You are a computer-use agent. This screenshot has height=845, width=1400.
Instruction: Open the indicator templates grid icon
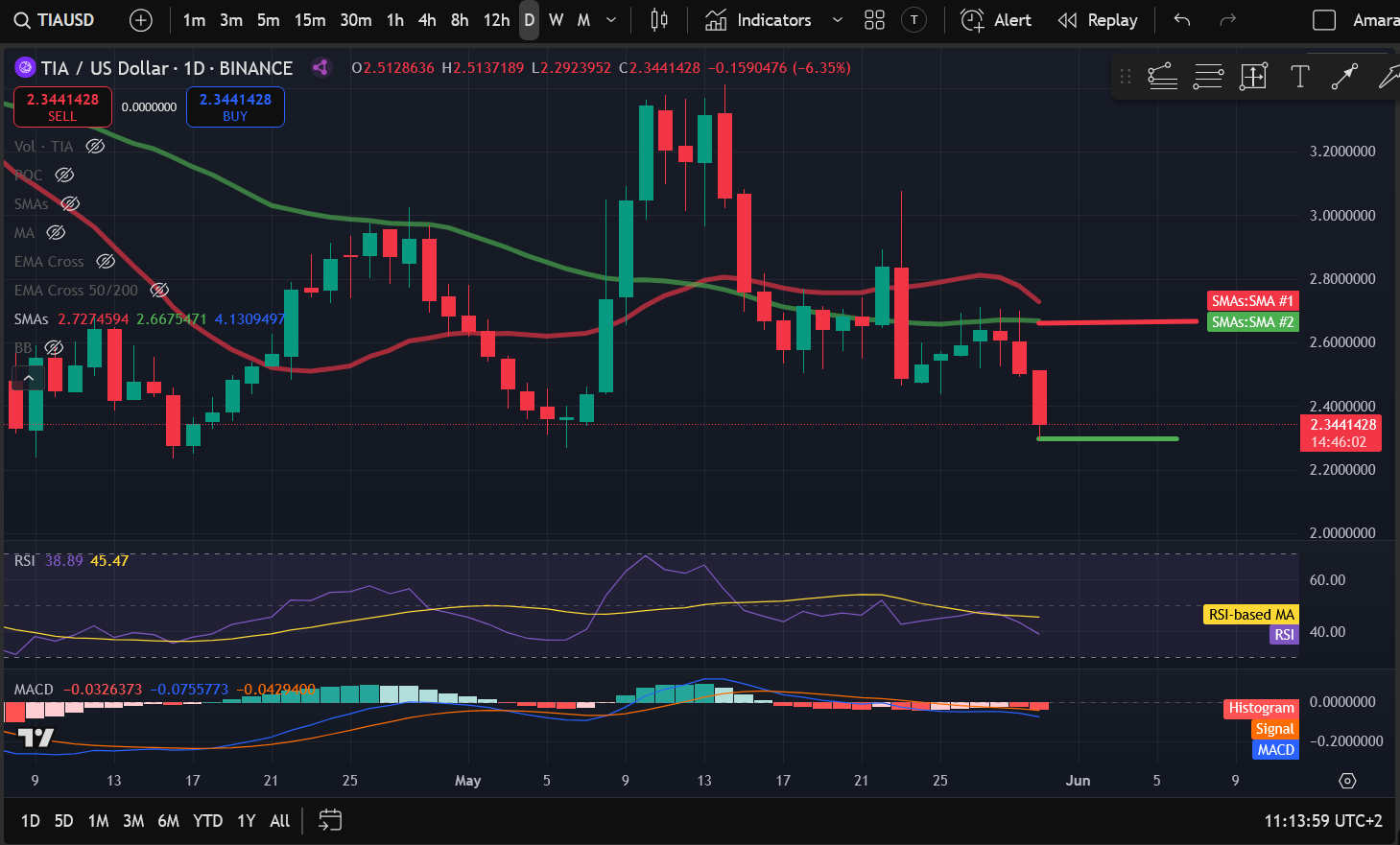coord(874,20)
